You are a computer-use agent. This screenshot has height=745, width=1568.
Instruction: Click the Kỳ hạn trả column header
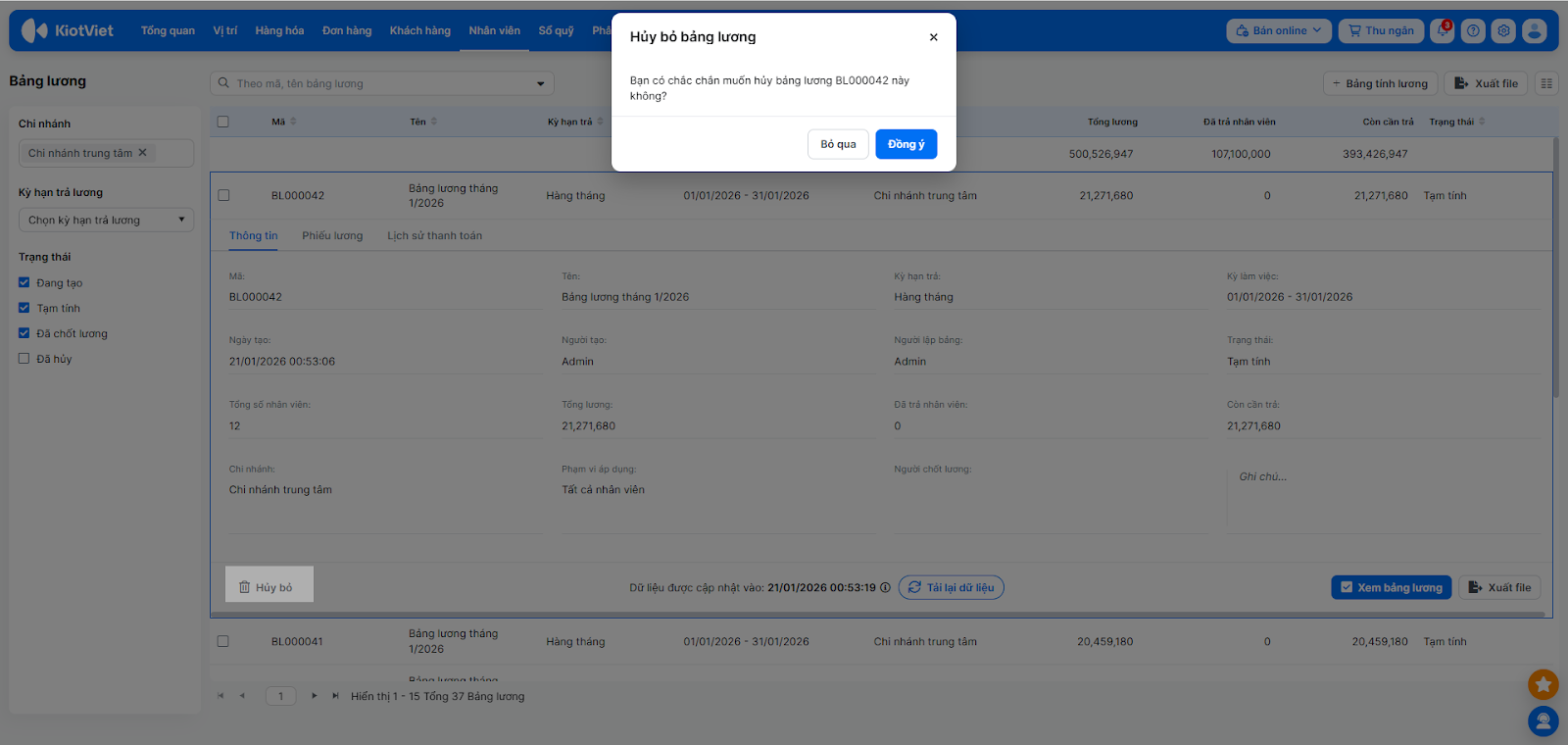pyautogui.click(x=569, y=122)
